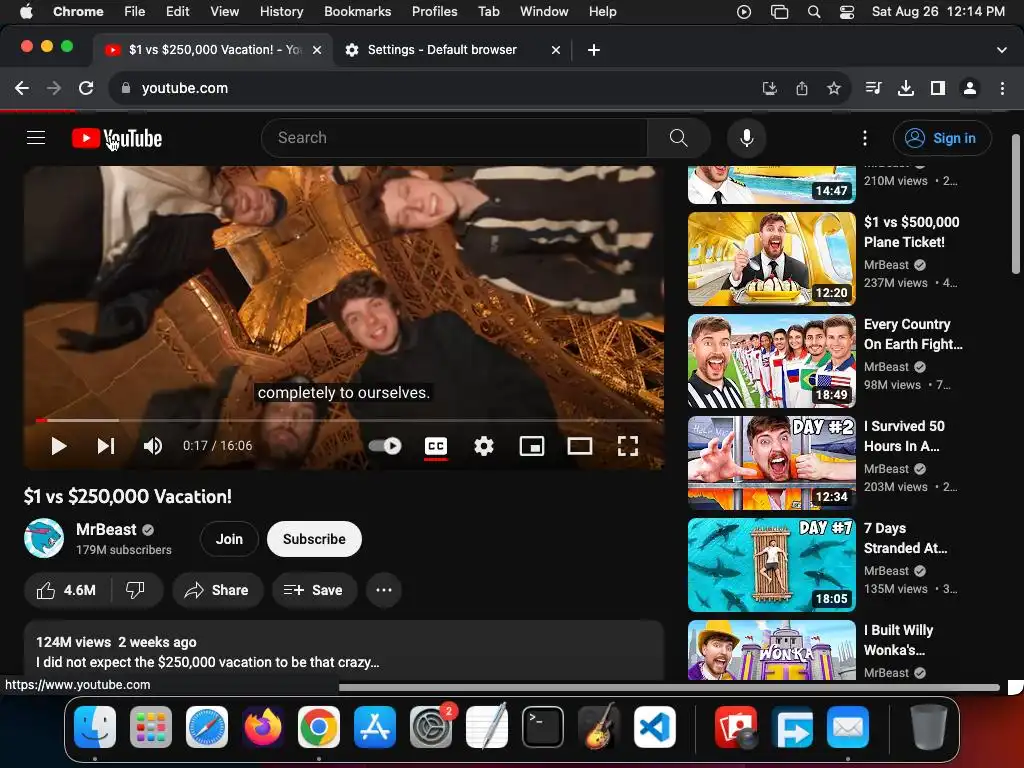The image size is (1024, 768).
Task: Launch Firefox from the Dock
Action: pos(263,727)
